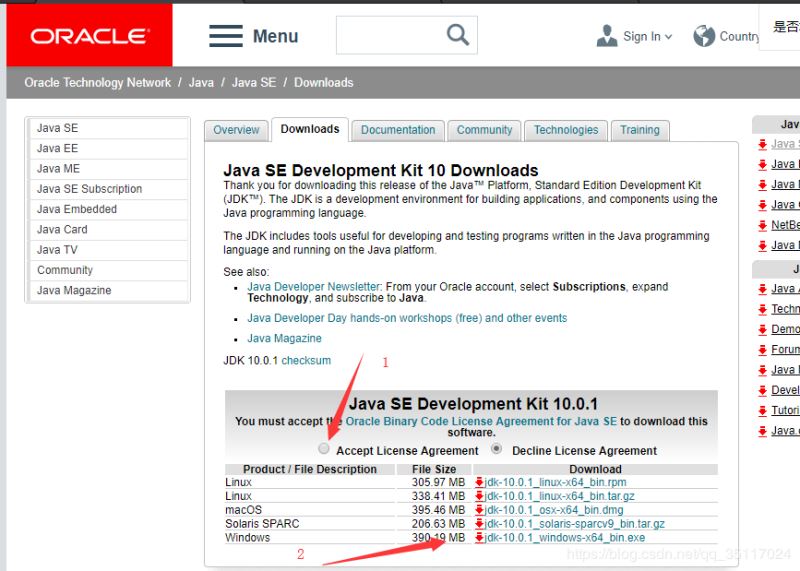Open Java Magazine sidebar item
The image size is (800, 571).
click(109, 290)
